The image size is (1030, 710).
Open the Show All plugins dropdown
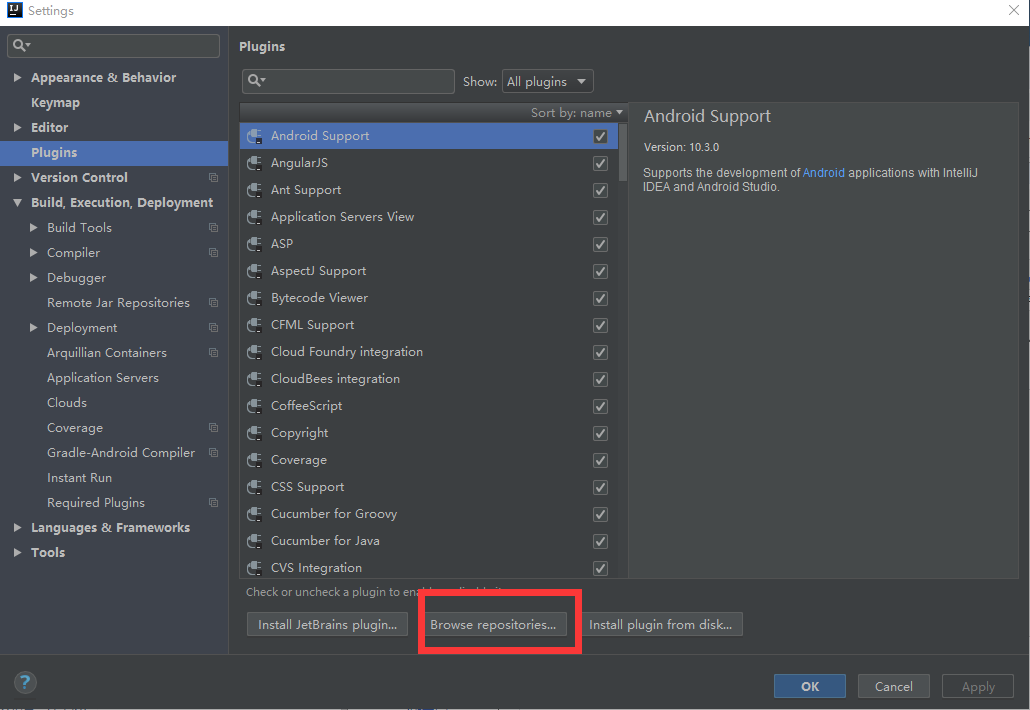547,81
